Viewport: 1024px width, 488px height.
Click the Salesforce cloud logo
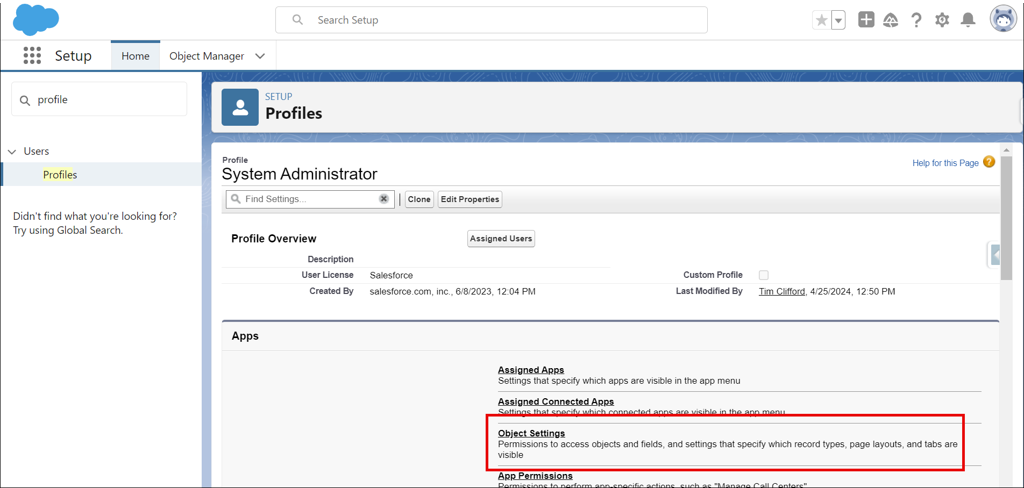(36, 19)
